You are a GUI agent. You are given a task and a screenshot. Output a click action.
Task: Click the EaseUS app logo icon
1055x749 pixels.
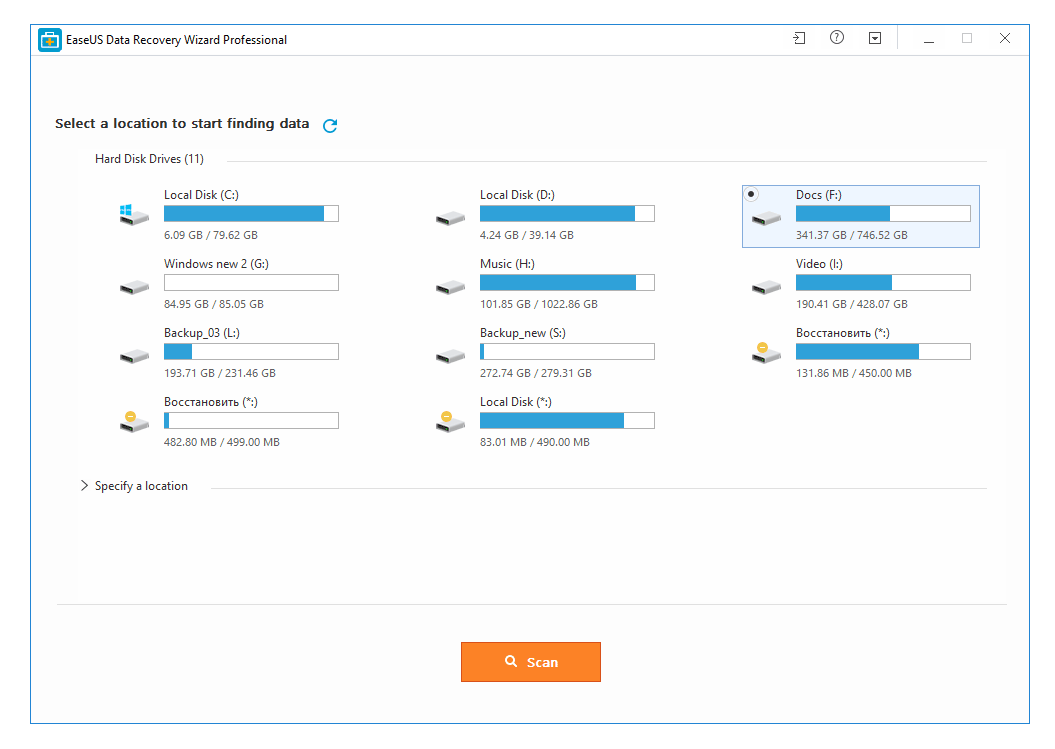pos(50,40)
